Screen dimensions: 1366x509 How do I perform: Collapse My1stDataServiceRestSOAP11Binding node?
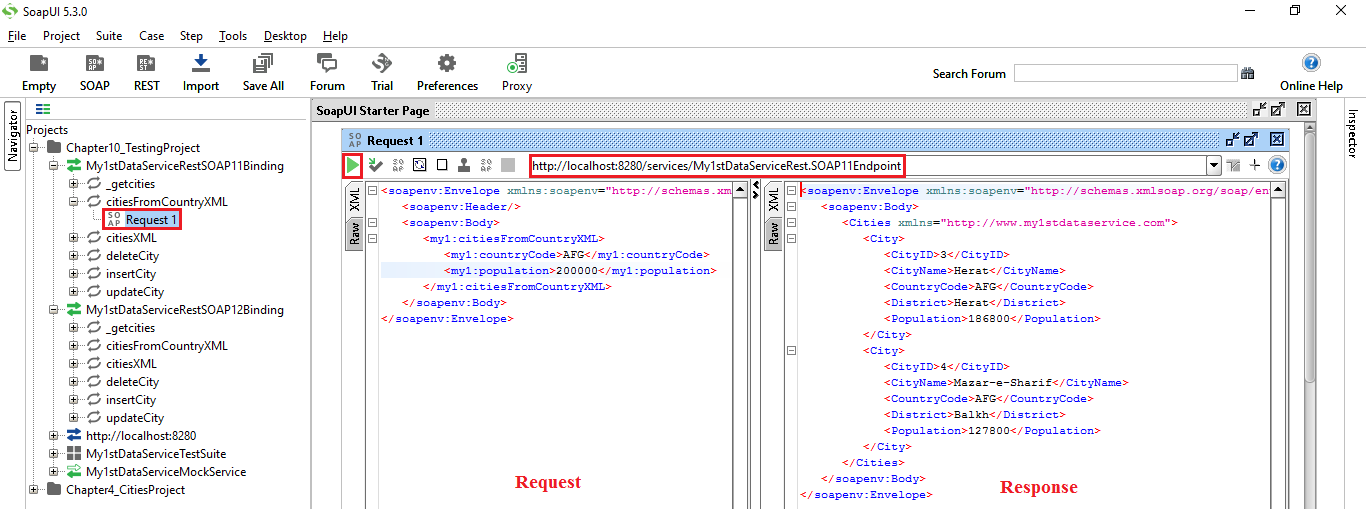54,166
